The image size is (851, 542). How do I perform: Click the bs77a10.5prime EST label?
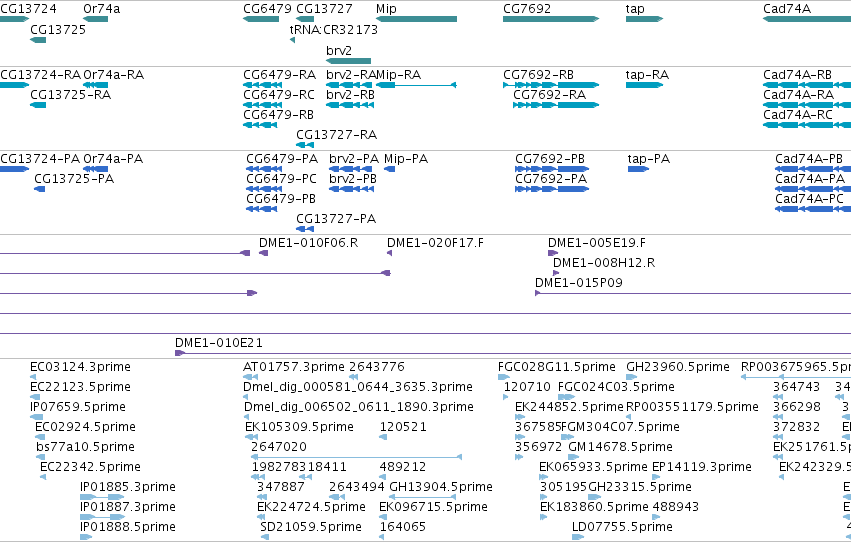tap(85, 447)
